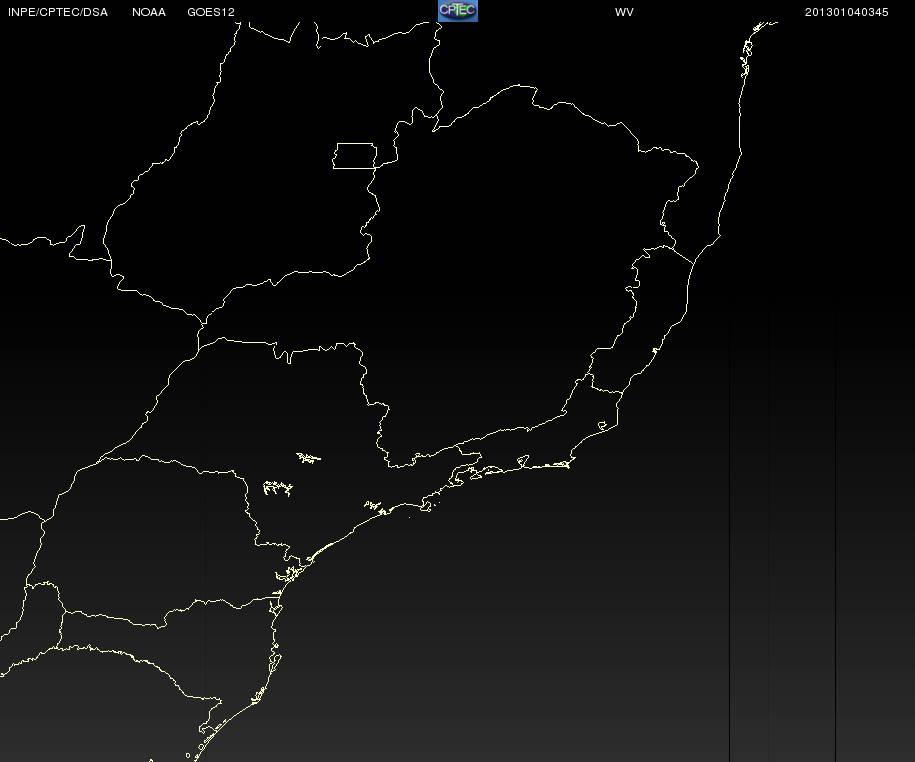Click the INPE/CPTEC/DSA header text
The height and width of the screenshot is (762, 915).
[x=58, y=12]
